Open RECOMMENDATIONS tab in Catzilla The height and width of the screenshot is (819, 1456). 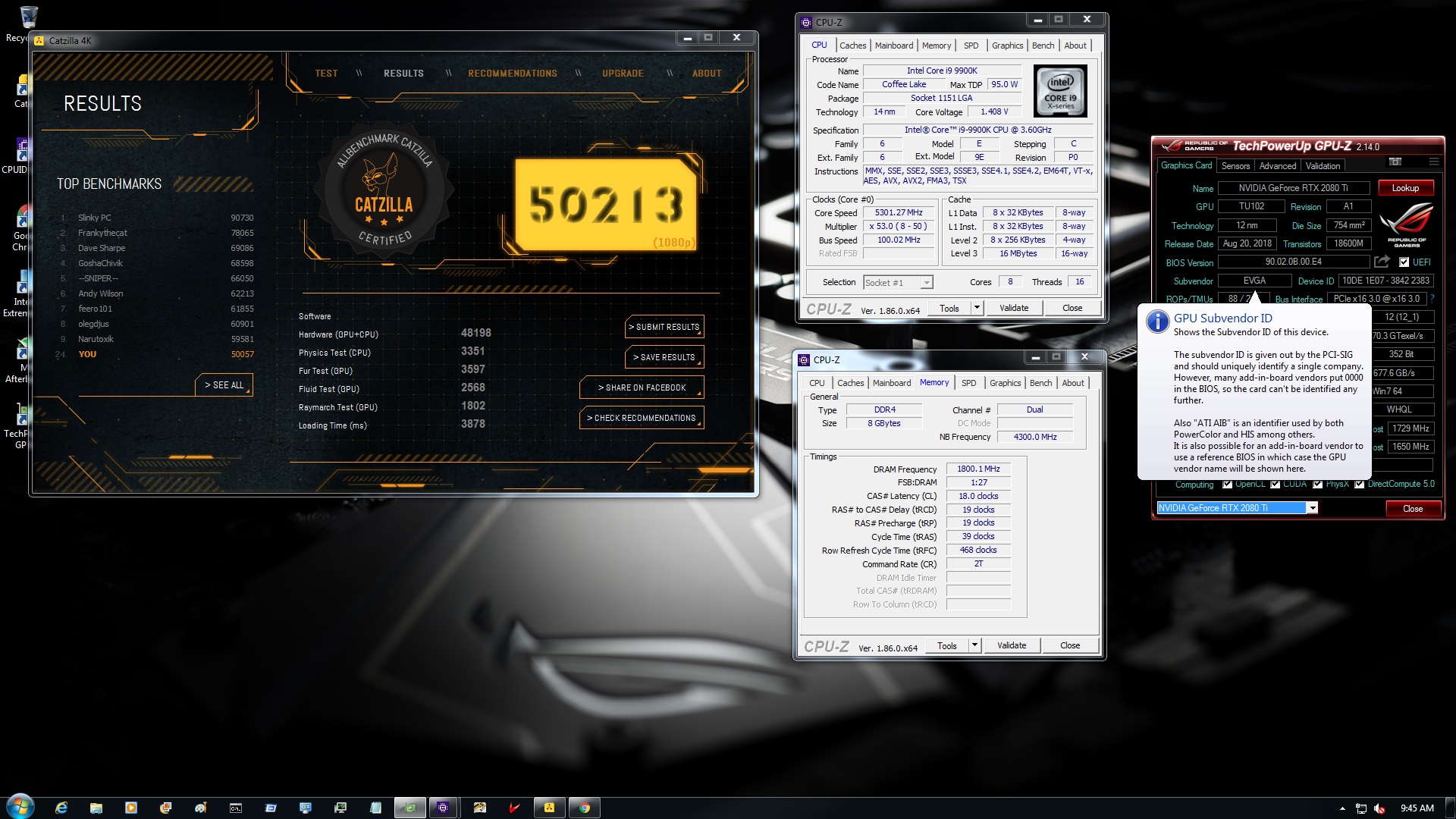click(x=513, y=74)
